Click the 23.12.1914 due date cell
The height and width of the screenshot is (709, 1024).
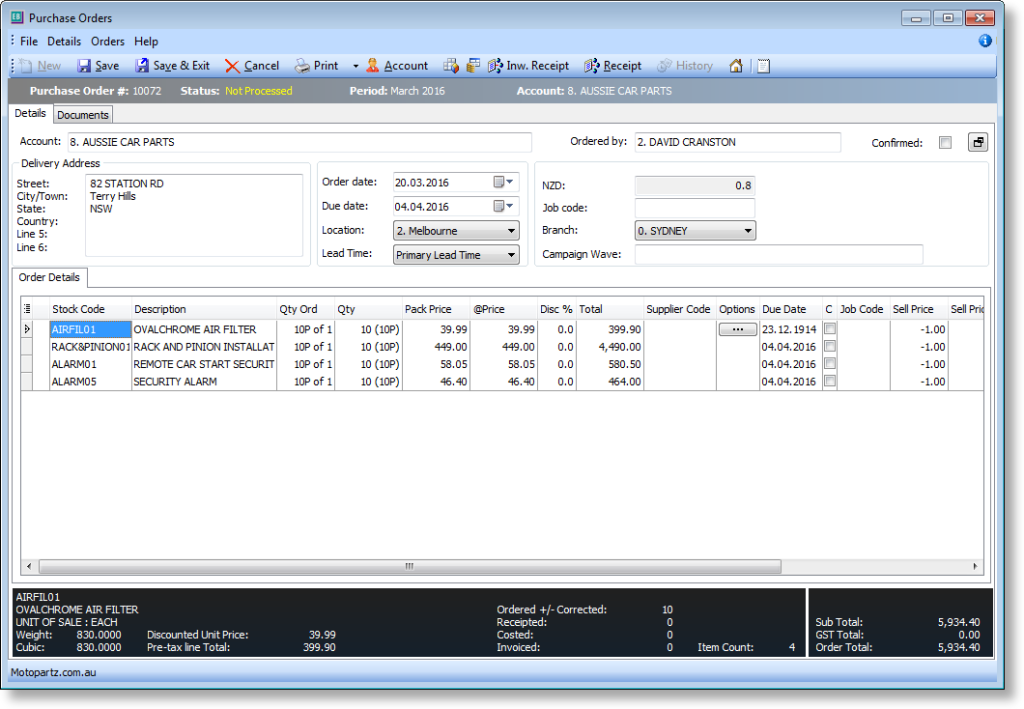click(x=790, y=329)
